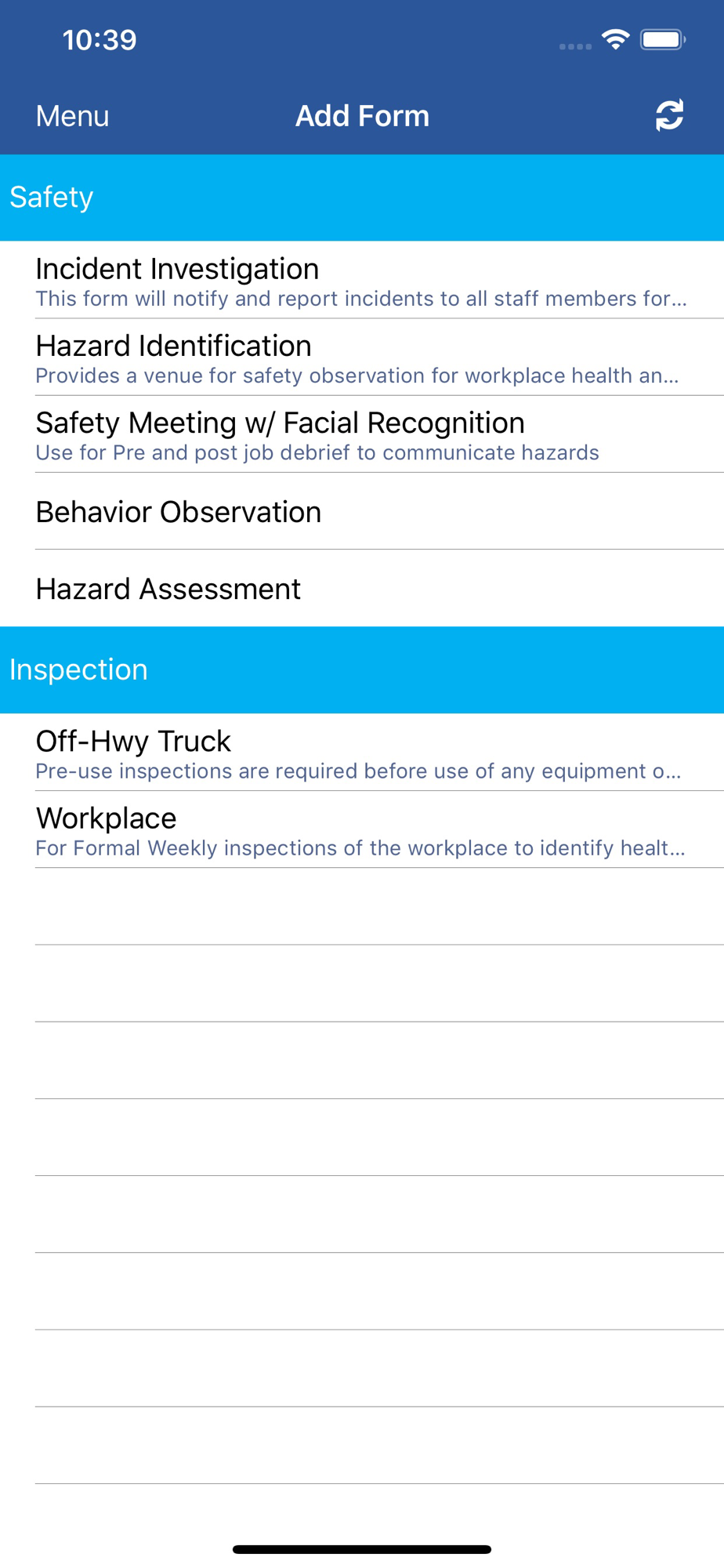This screenshot has width=724, height=1568.
Task: Tap the home indicator bar
Action: coord(362,1549)
